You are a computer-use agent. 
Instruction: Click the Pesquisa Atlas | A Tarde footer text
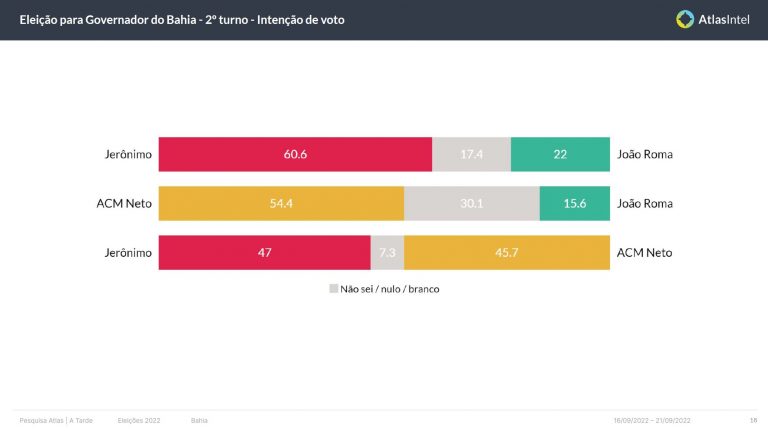click(56, 420)
